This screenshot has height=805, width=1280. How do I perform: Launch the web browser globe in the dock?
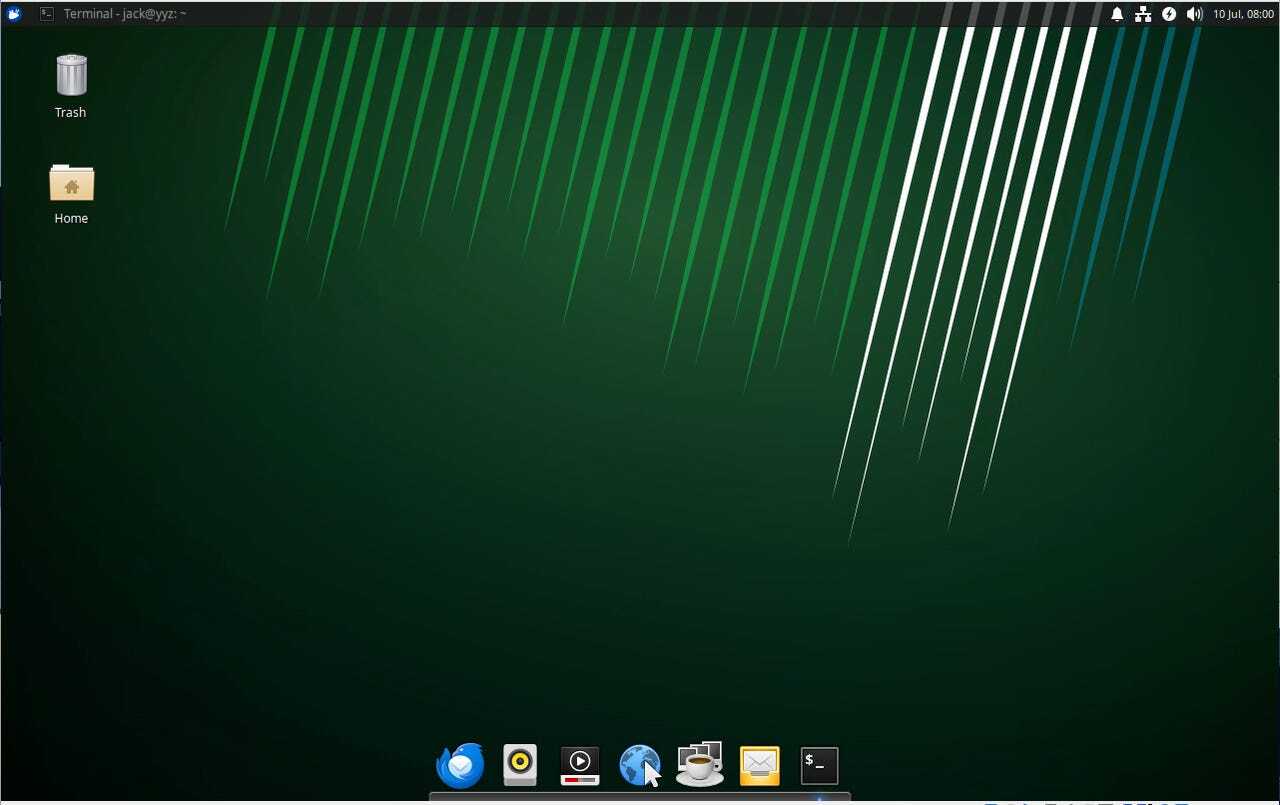[x=640, y=766]
